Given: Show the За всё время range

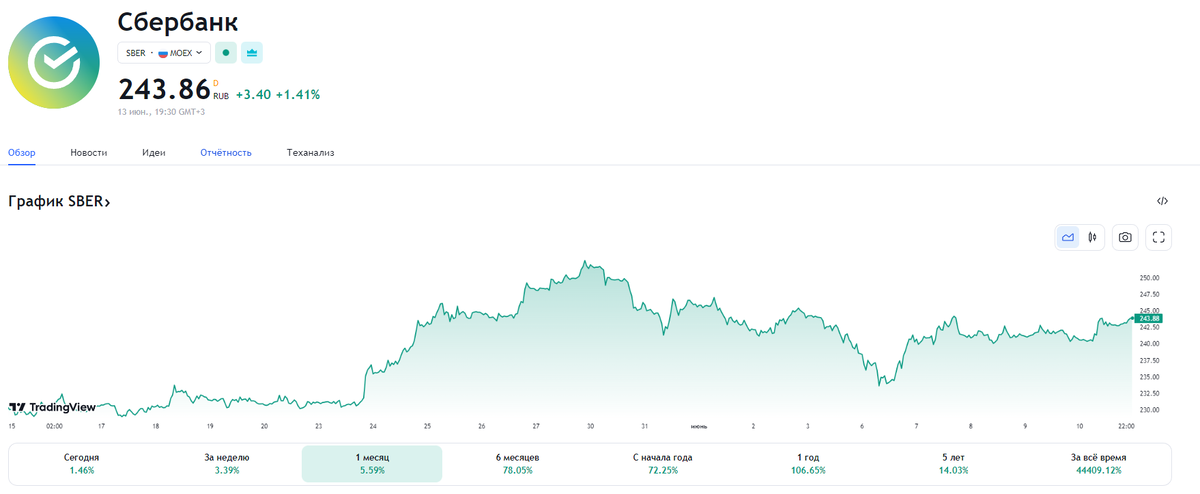Looking at the screenshot, I should point(1097,463).
